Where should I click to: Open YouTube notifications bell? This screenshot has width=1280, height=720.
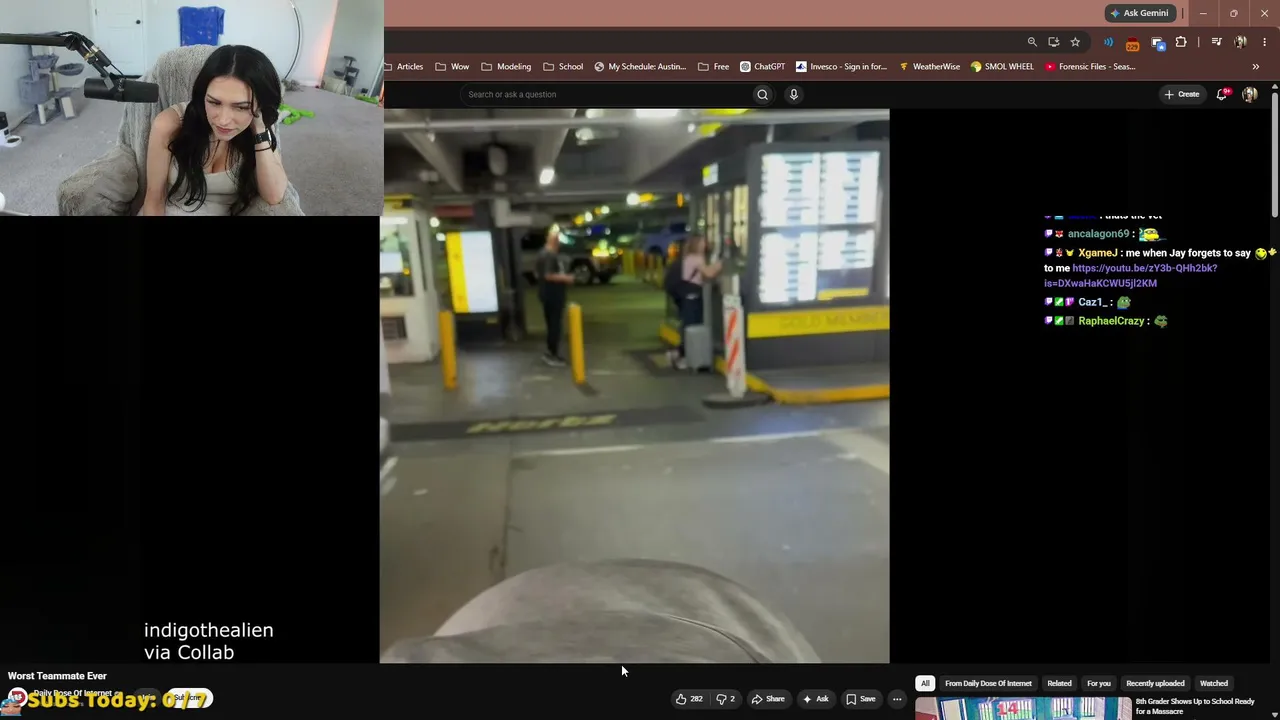(1221, 94)
